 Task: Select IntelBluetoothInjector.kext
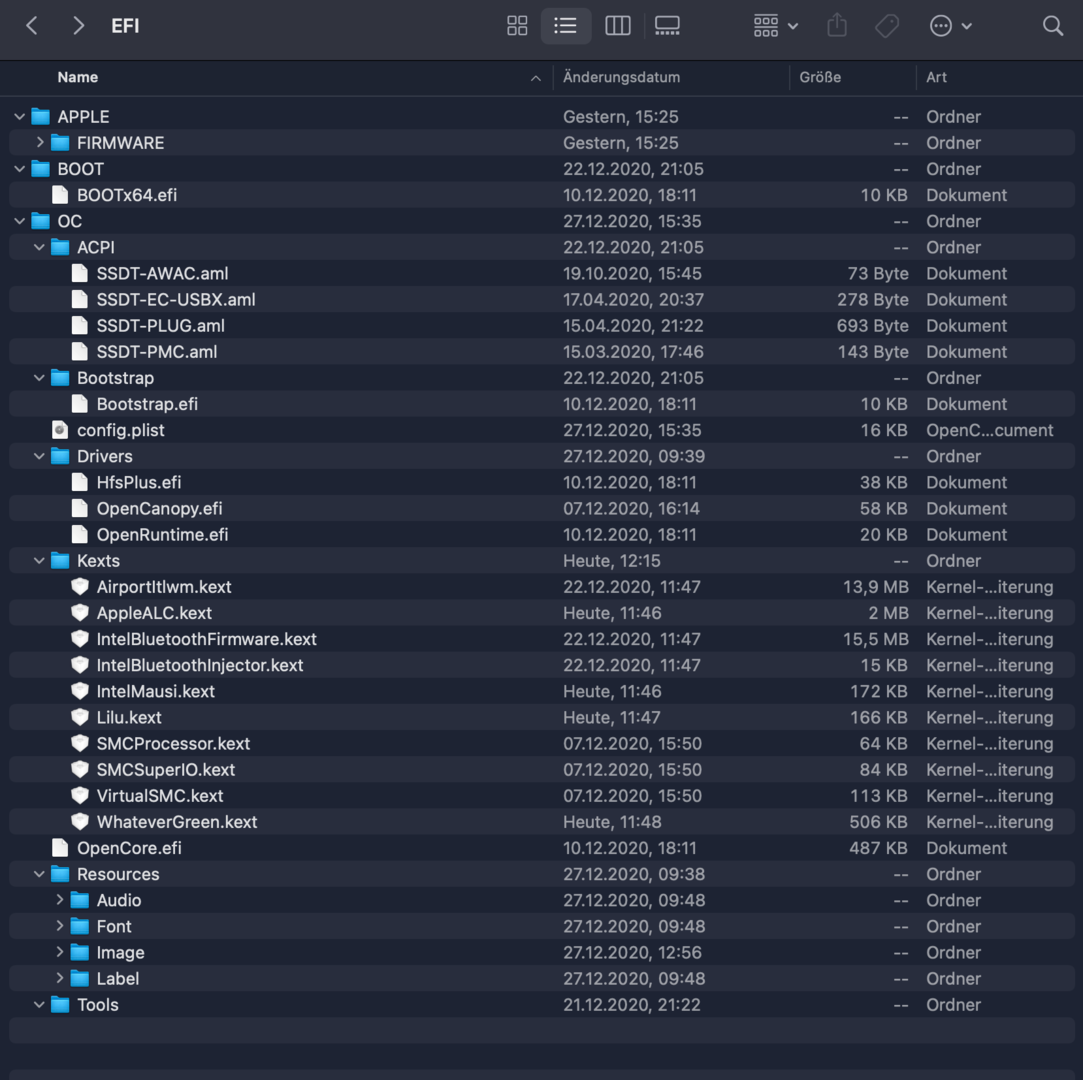(x=200, y=666)
